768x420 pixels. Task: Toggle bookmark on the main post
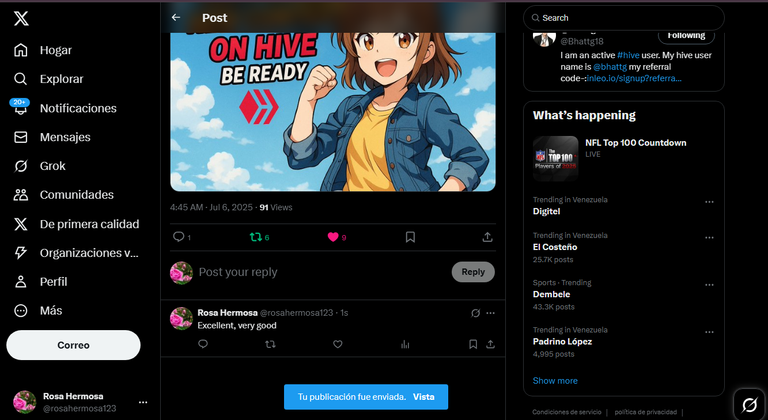410,237
